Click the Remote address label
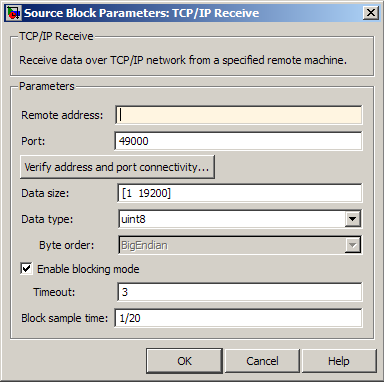The width and height of the screenshot is (384, 382). (62, 115)
